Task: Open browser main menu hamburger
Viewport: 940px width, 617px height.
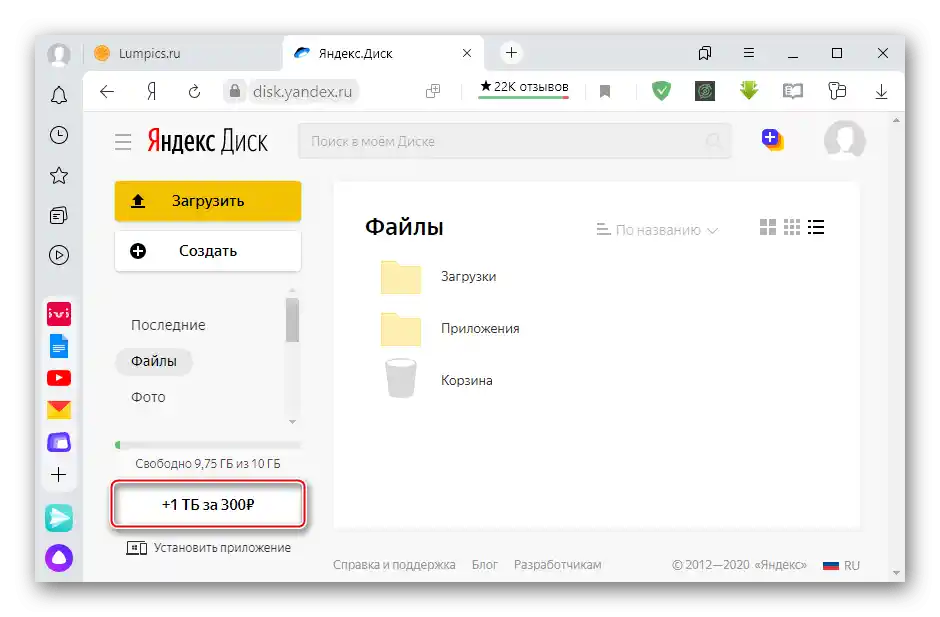Action: click(x=749, y=53)
